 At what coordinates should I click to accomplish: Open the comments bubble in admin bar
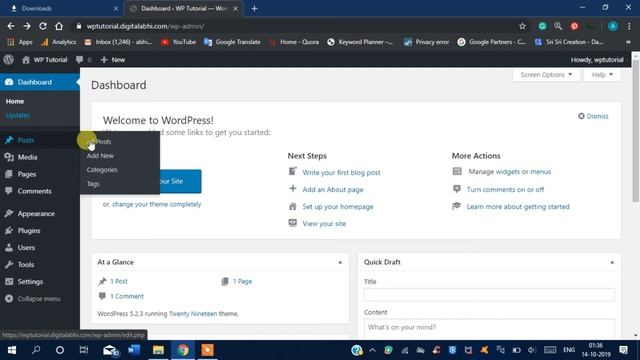point(84,60)
